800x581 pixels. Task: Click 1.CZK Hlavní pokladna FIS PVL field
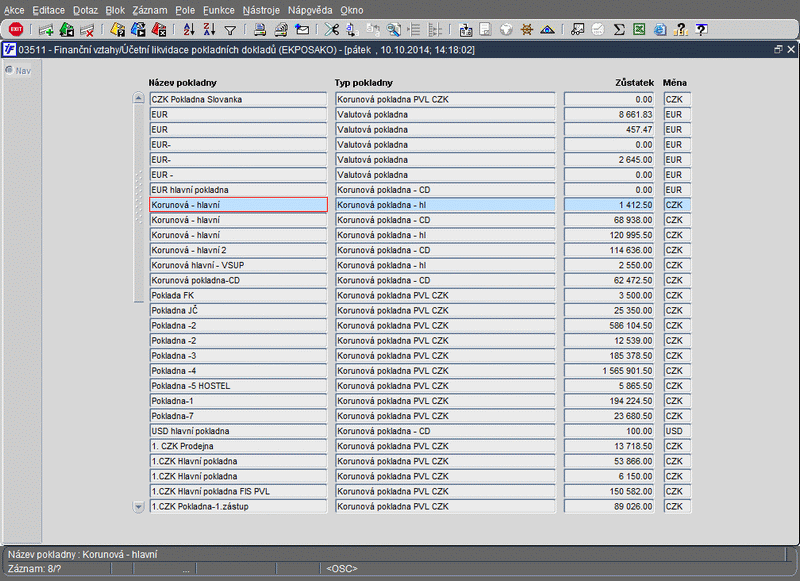[238, 491]
